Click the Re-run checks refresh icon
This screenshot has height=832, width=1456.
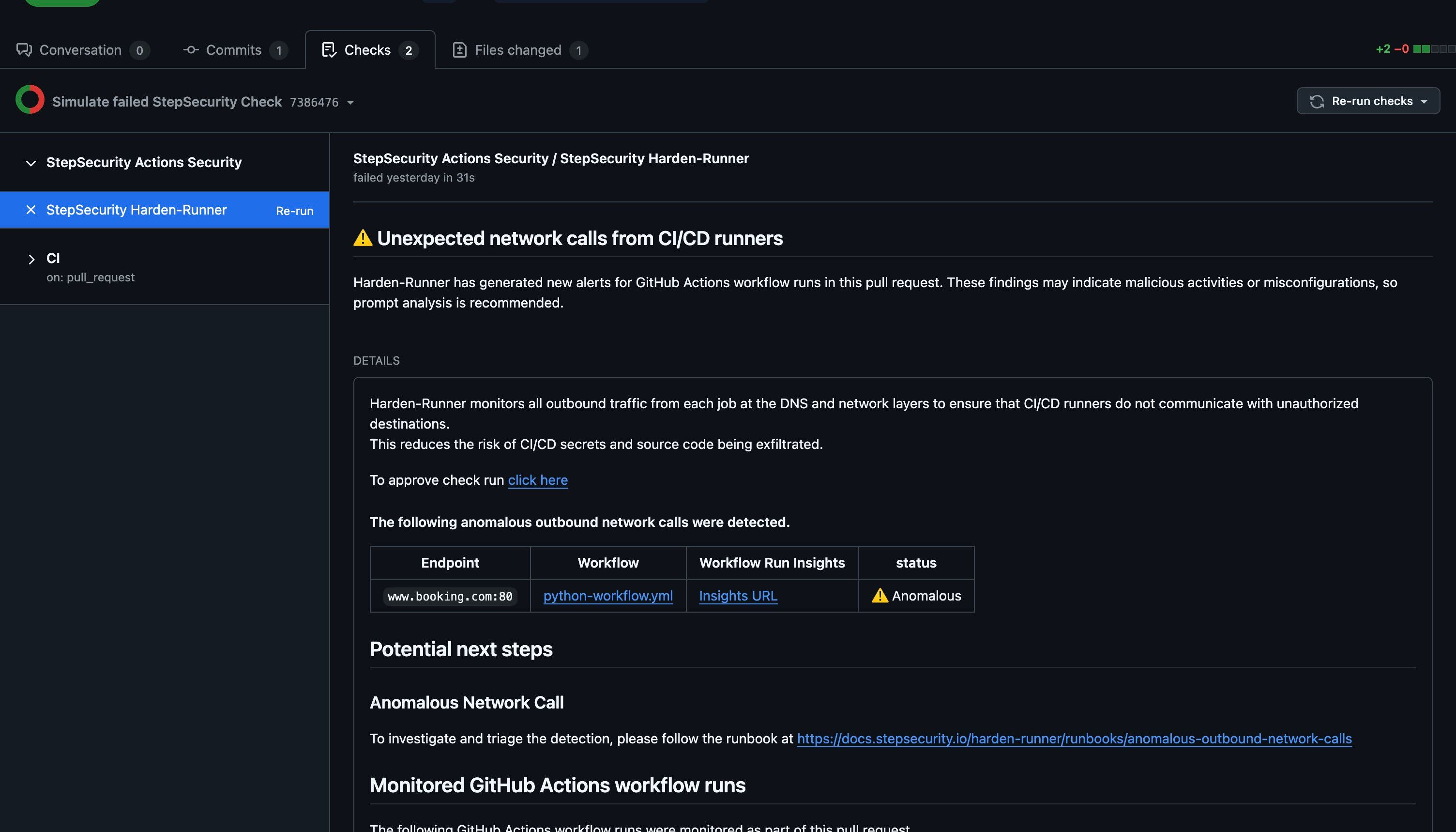1317,102
